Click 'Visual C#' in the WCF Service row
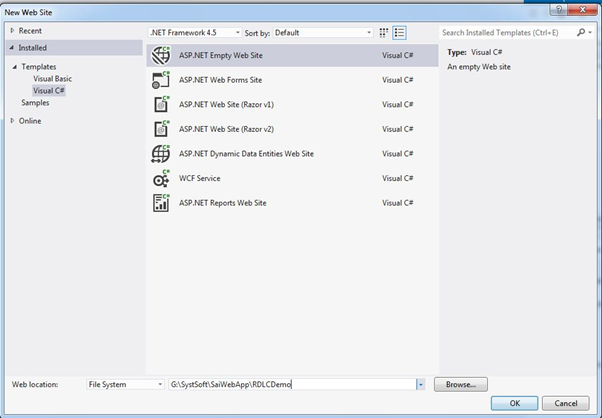The width and height of the screenshot is (602, 418). 397,178
